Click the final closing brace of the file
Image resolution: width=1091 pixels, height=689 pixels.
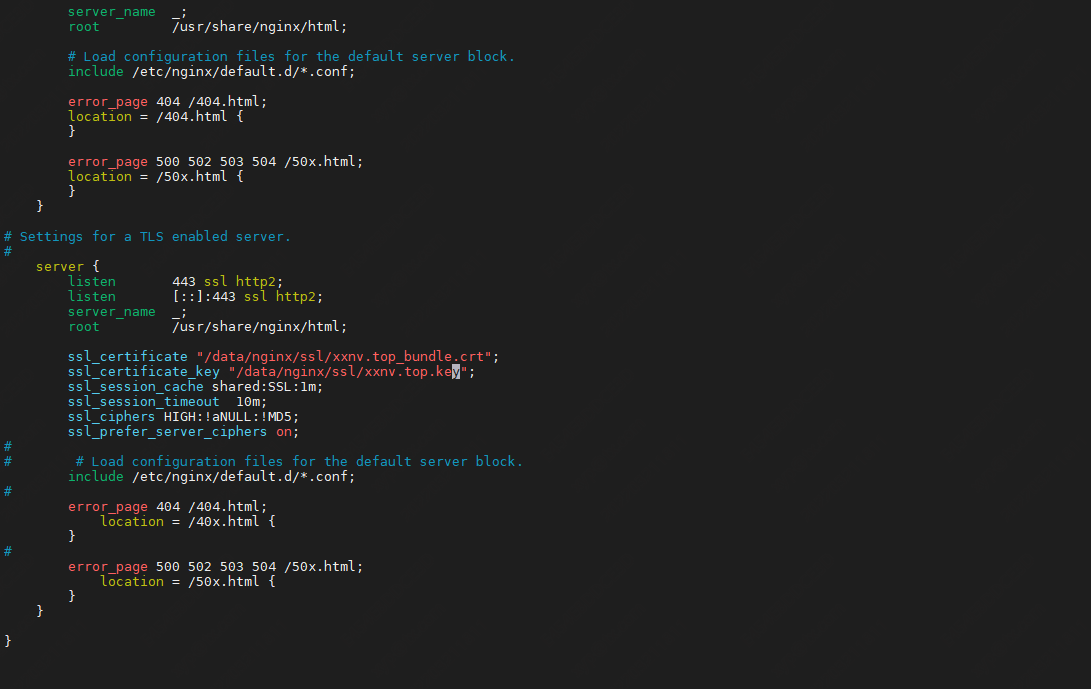pyautogui.click(x=8, y=641)
